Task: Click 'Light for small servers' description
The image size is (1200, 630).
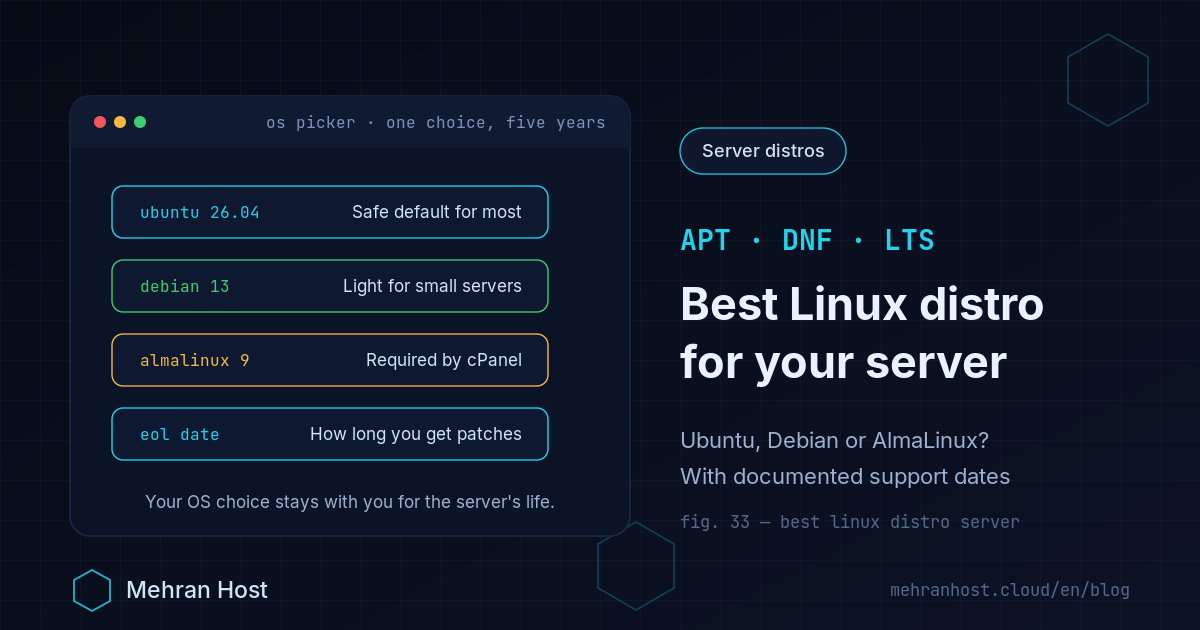Action: tap(432, 286)
